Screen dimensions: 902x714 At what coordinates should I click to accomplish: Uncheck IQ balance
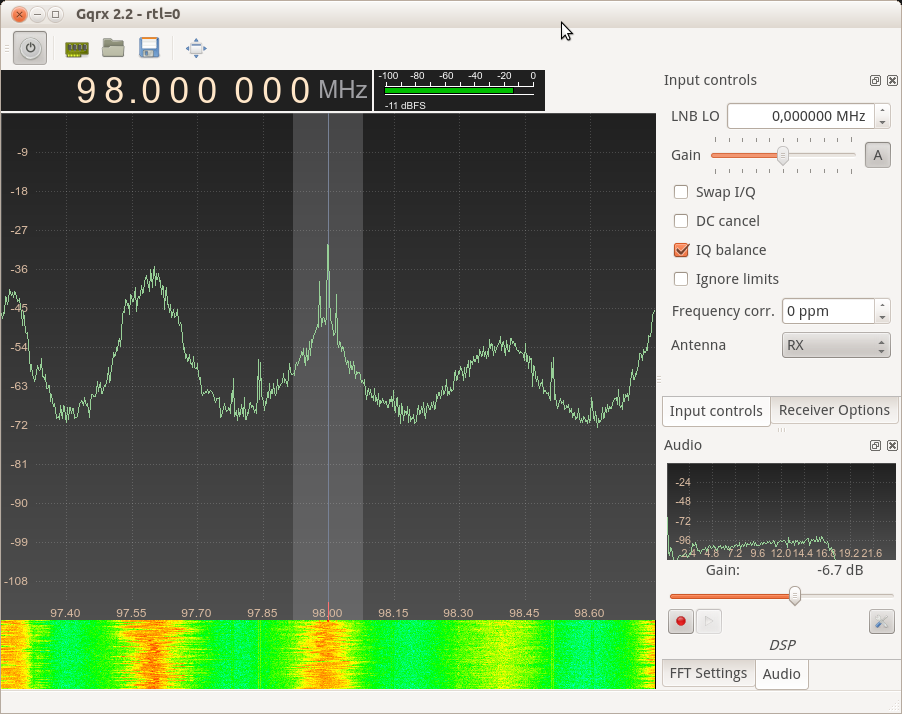coord(681,250)
